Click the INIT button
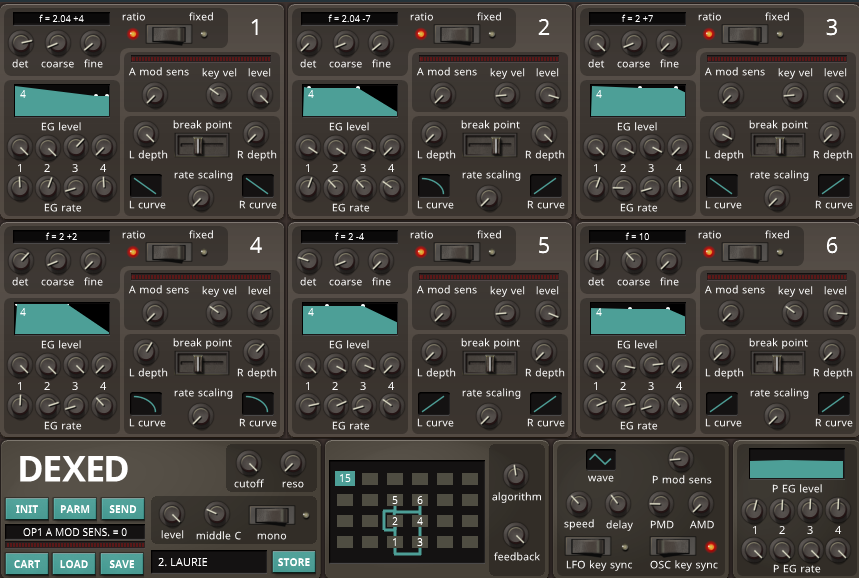 tap(27, 509)
